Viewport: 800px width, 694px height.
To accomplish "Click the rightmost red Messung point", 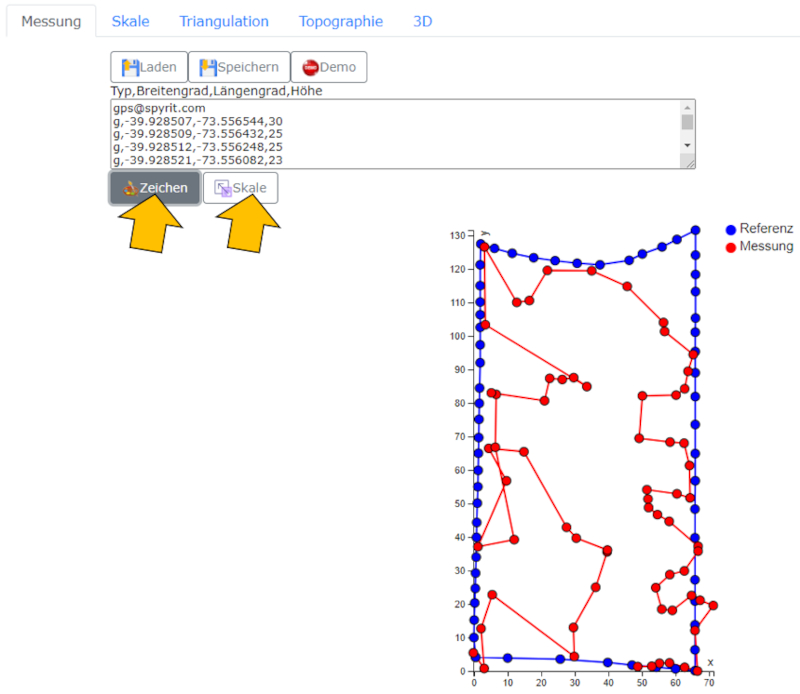I will click(x=713, y=606).
